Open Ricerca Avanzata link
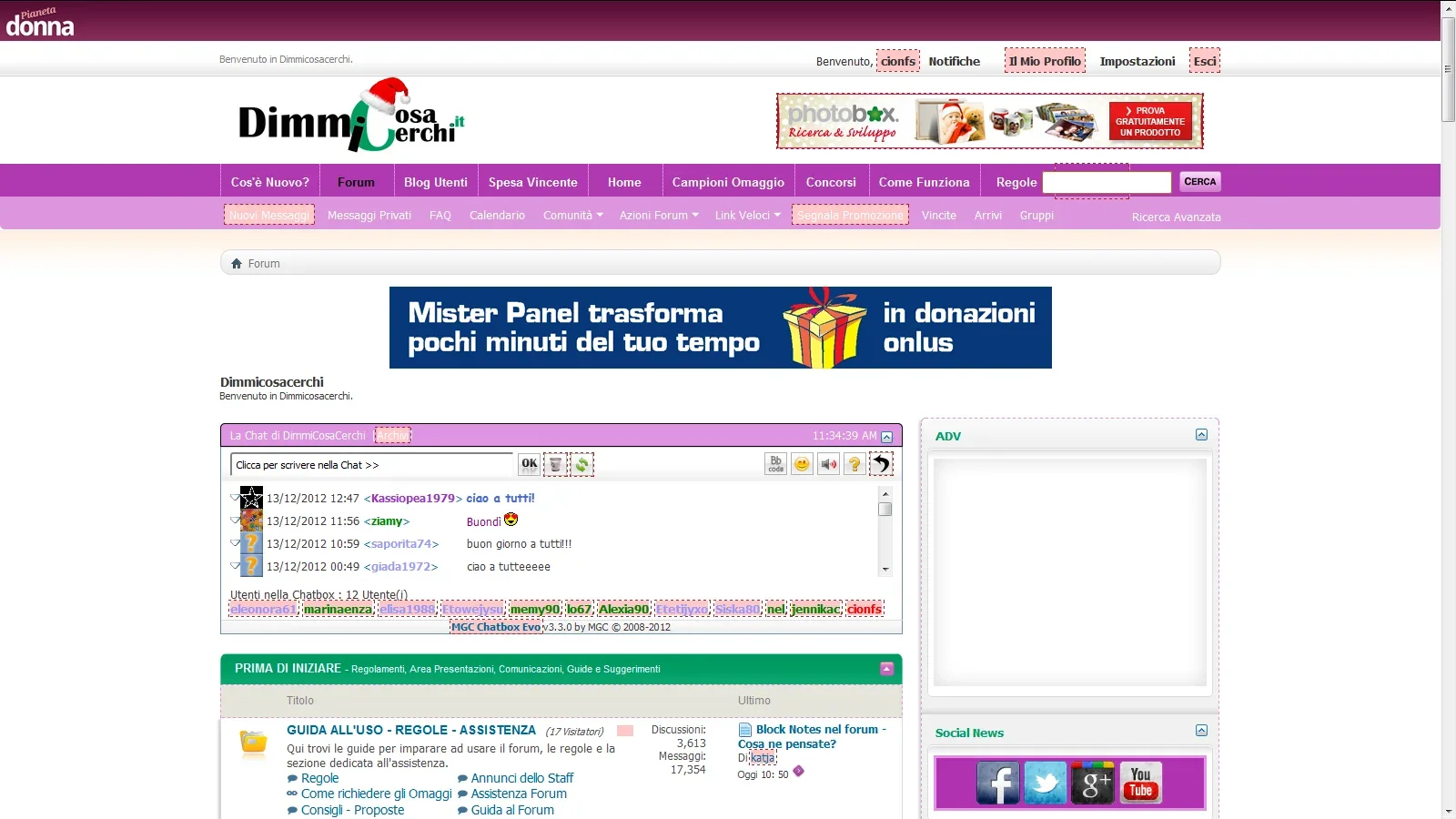 coord(1176,217)
